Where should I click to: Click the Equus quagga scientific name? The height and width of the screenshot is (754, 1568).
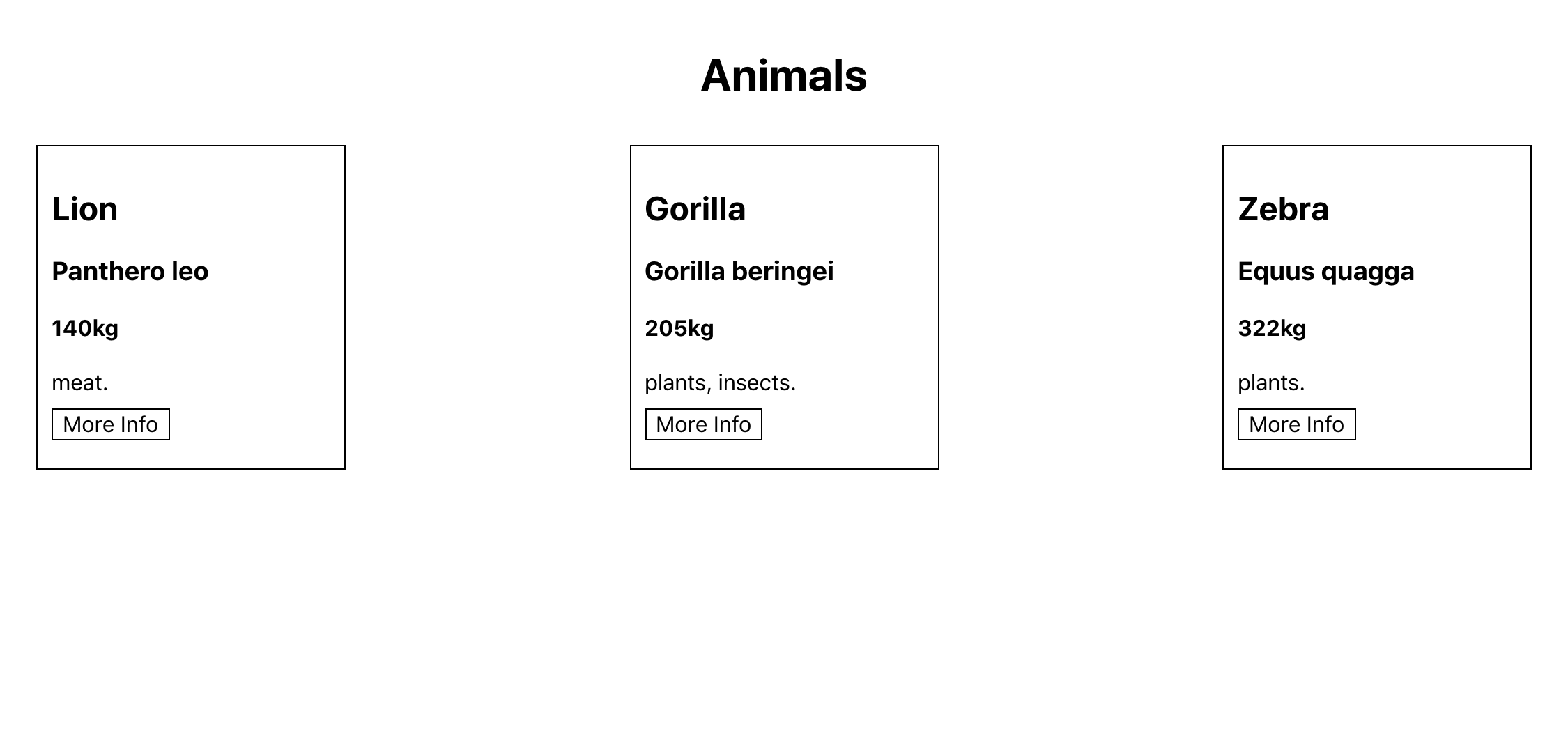tap(1325, 271)
